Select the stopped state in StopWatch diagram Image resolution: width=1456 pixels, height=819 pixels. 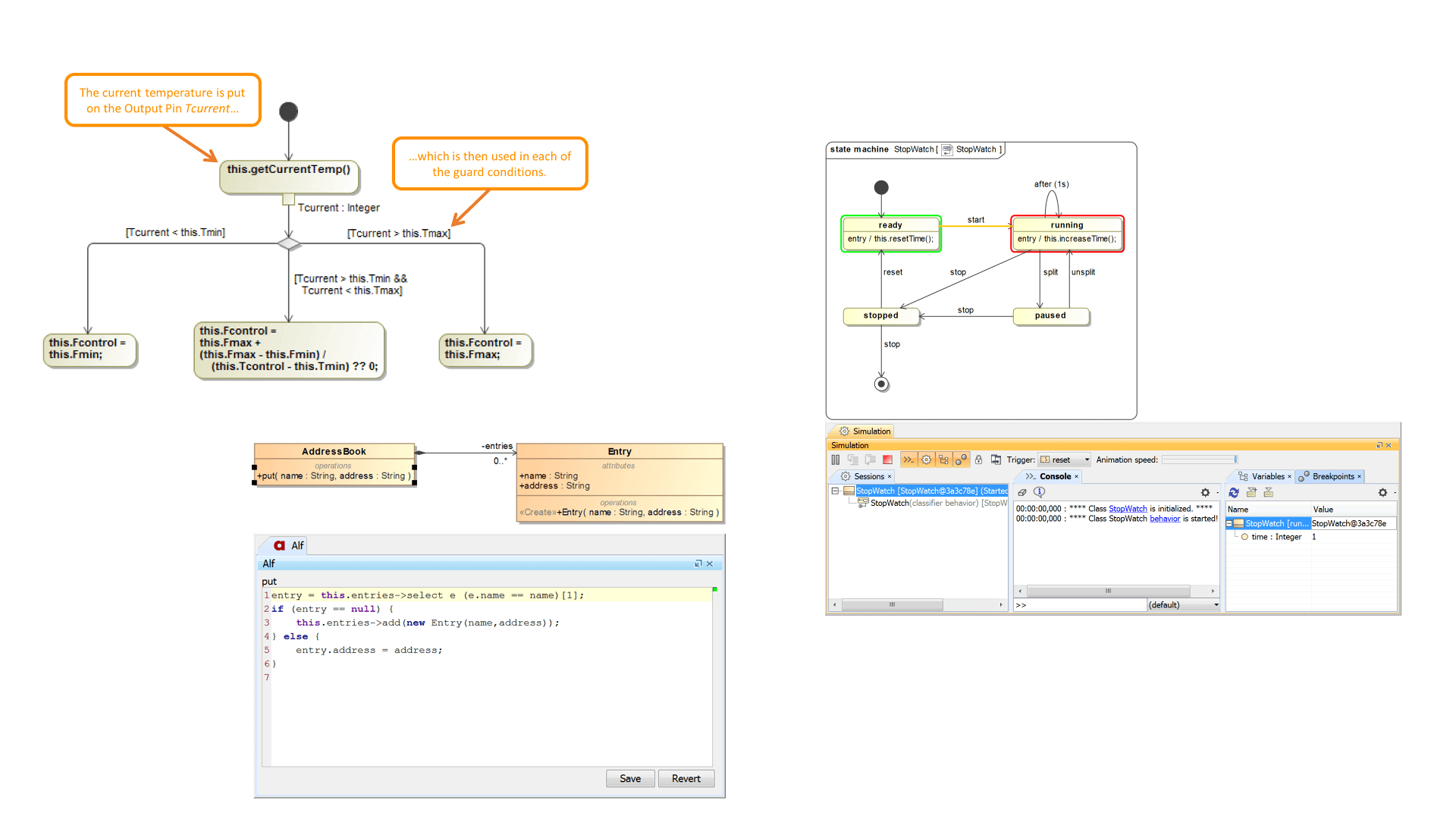tap(881, 315)
